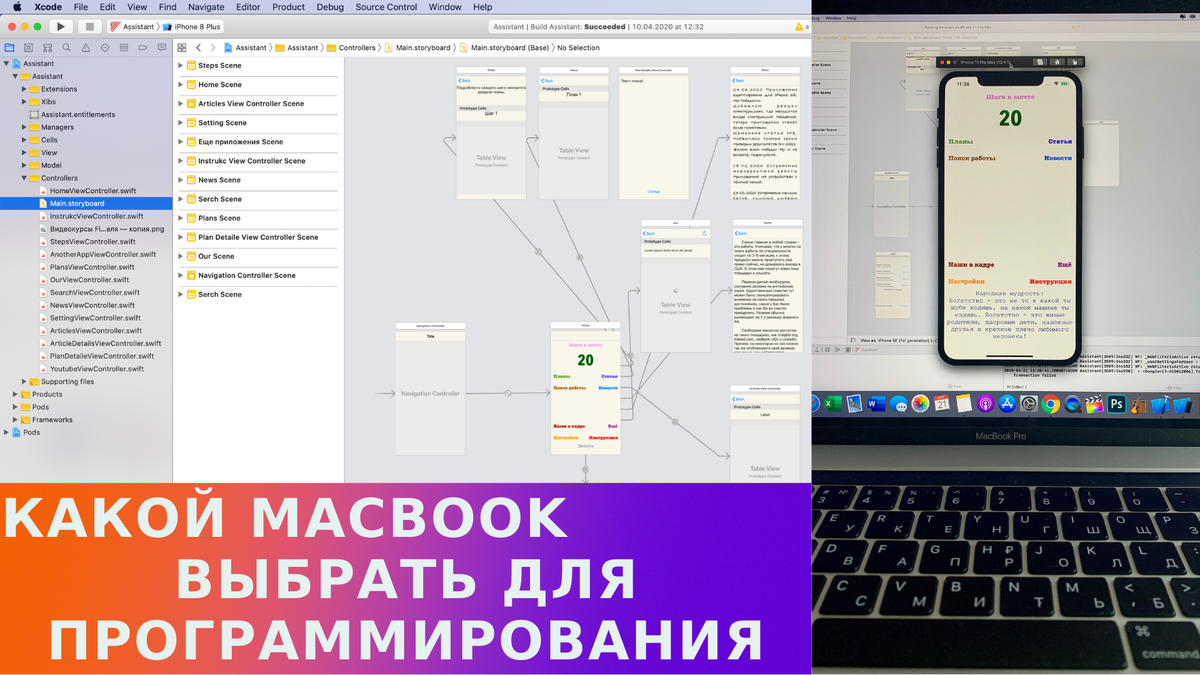
Task: Open the Source Control menu
Action: (386, 6)
